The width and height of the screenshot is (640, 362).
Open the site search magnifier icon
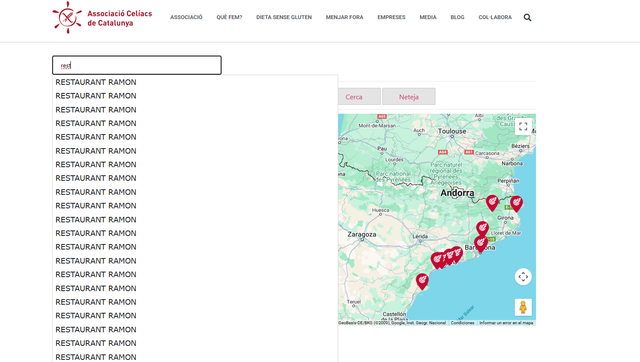[527, 18]
